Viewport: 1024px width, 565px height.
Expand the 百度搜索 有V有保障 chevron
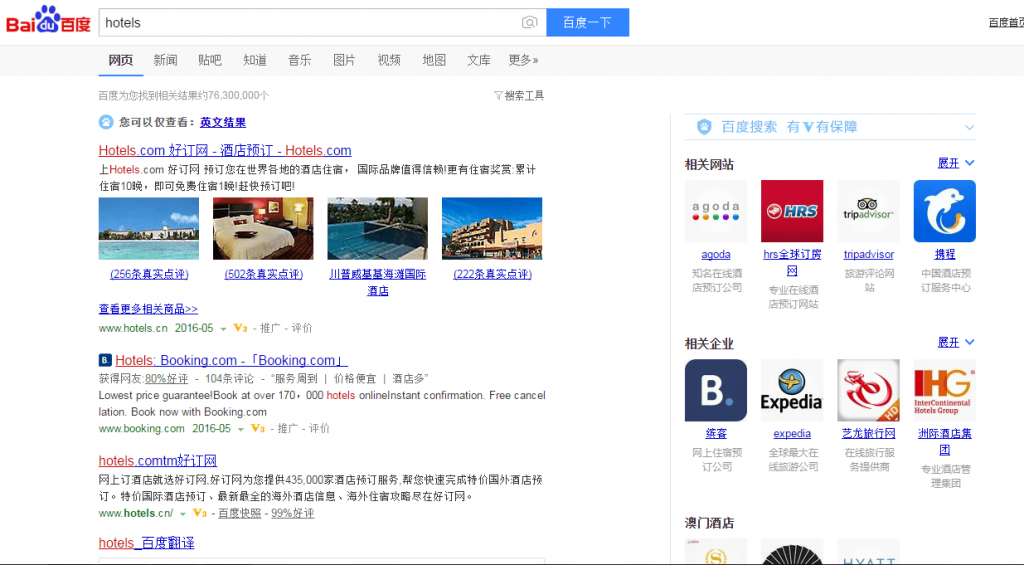tap(970, 127)
